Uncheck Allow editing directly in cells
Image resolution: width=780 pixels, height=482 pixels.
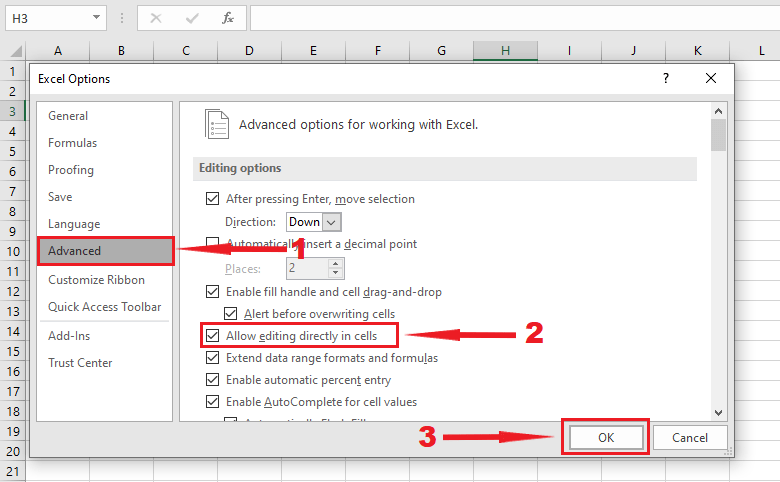coord(212,336)
